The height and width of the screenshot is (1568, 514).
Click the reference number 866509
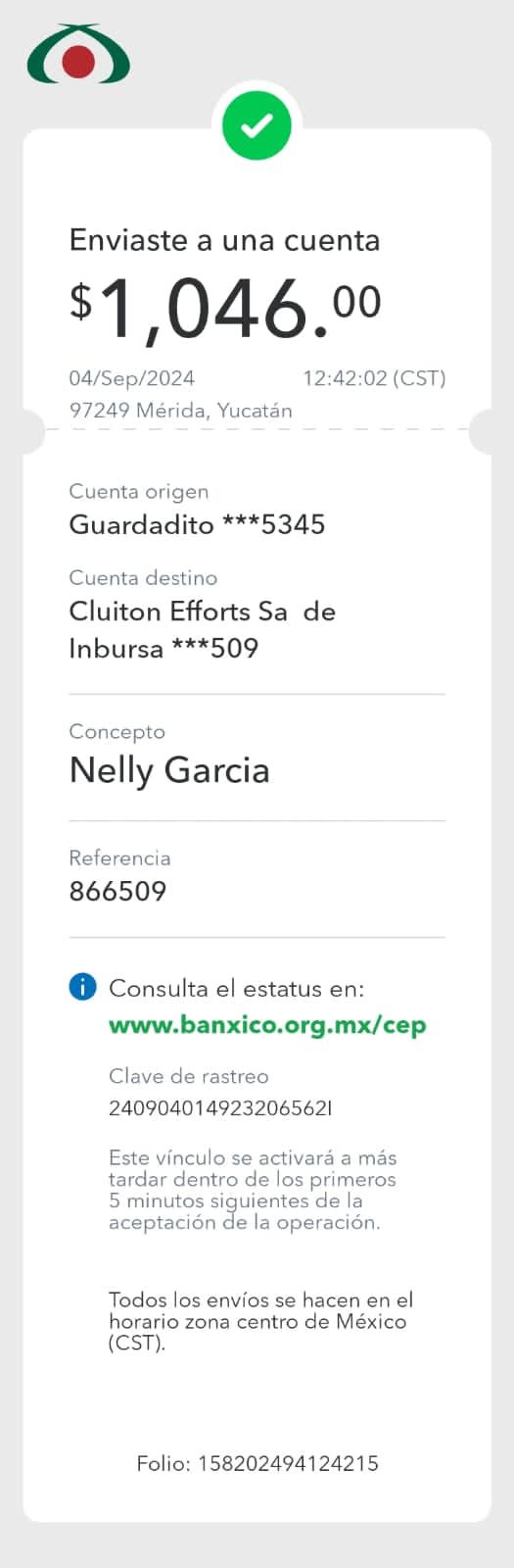117,891
